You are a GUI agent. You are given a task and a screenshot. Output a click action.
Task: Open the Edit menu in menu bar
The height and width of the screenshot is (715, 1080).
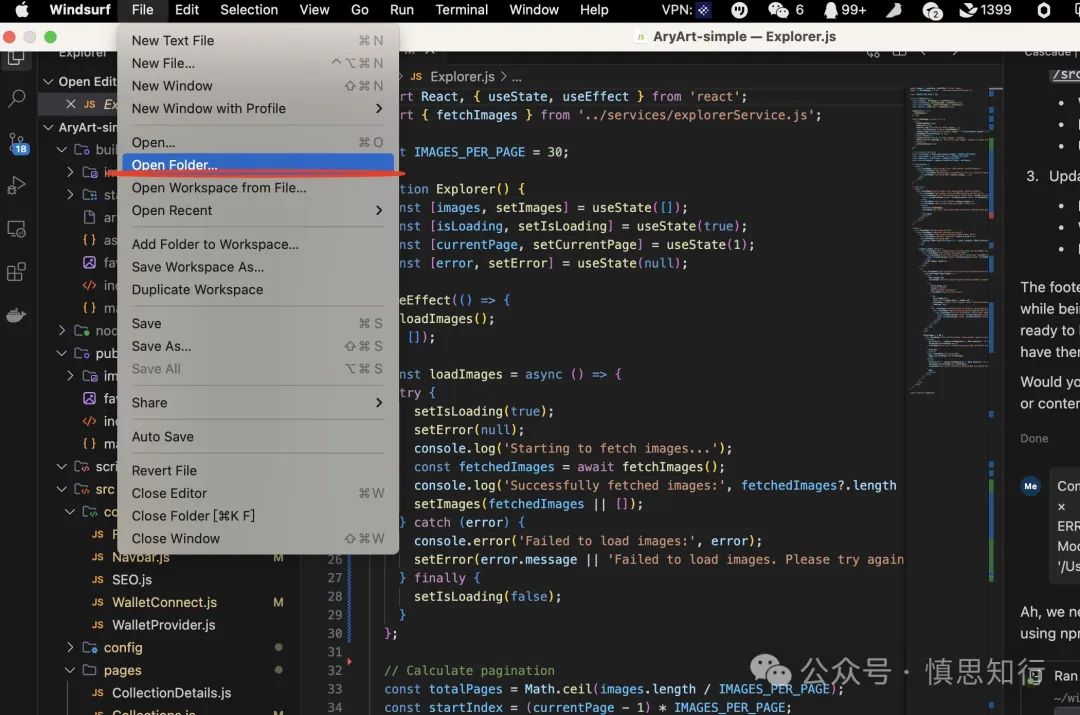(187, 10)
